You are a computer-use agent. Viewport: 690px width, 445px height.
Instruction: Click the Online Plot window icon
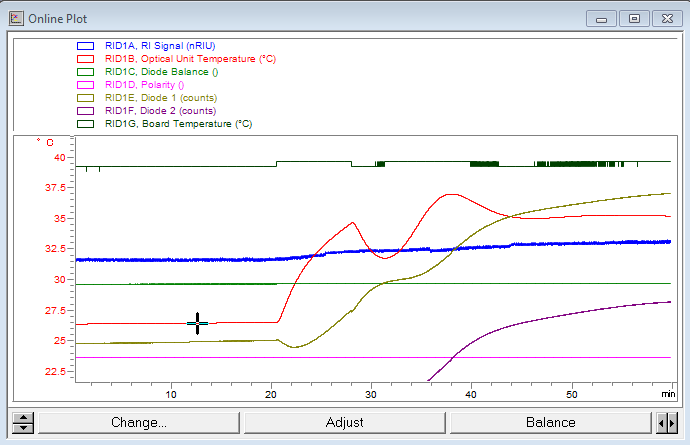[15, 18]
